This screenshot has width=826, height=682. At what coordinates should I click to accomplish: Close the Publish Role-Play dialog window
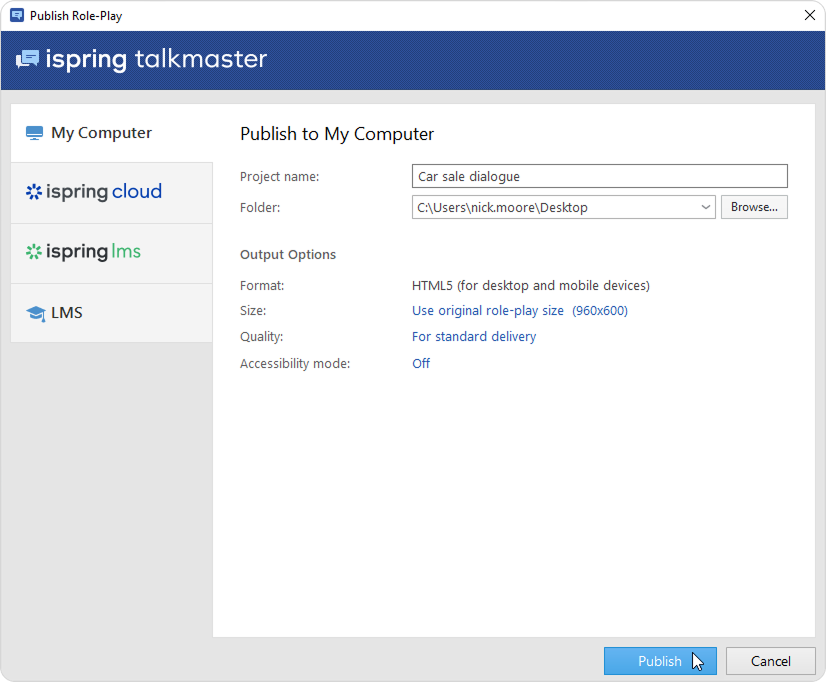point(808,15)
